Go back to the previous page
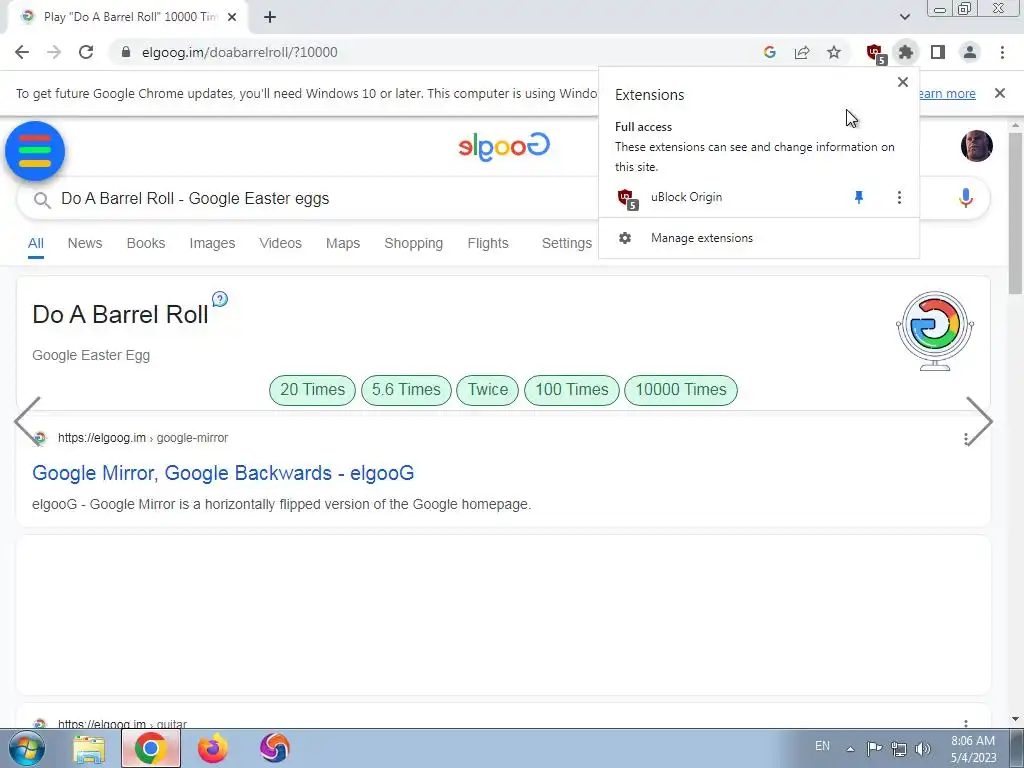Viewport: 1024px width, 768px height. click(x=22, y=52)
